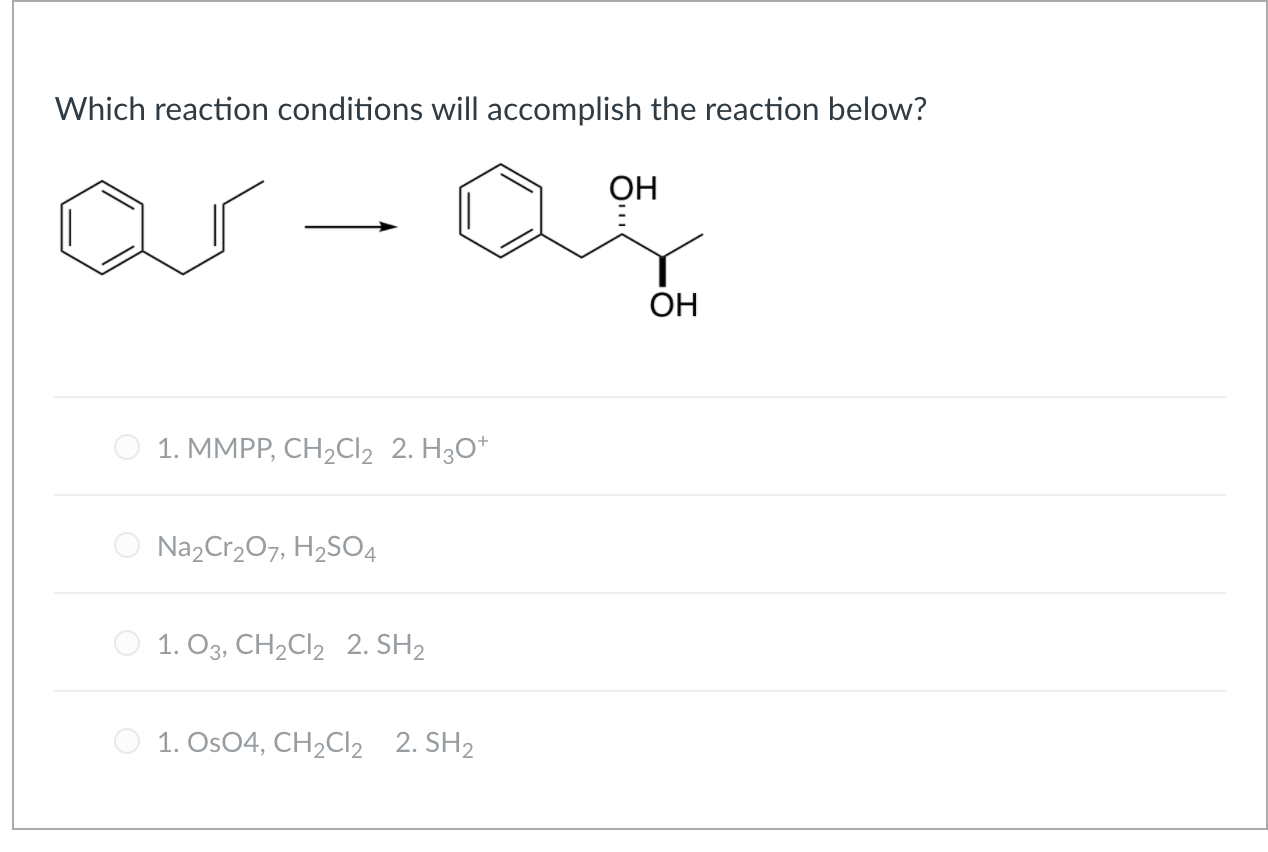Click the question text about reaction conditions
The height and width of the screenshot is (852, 1268).
coord(490,110)
